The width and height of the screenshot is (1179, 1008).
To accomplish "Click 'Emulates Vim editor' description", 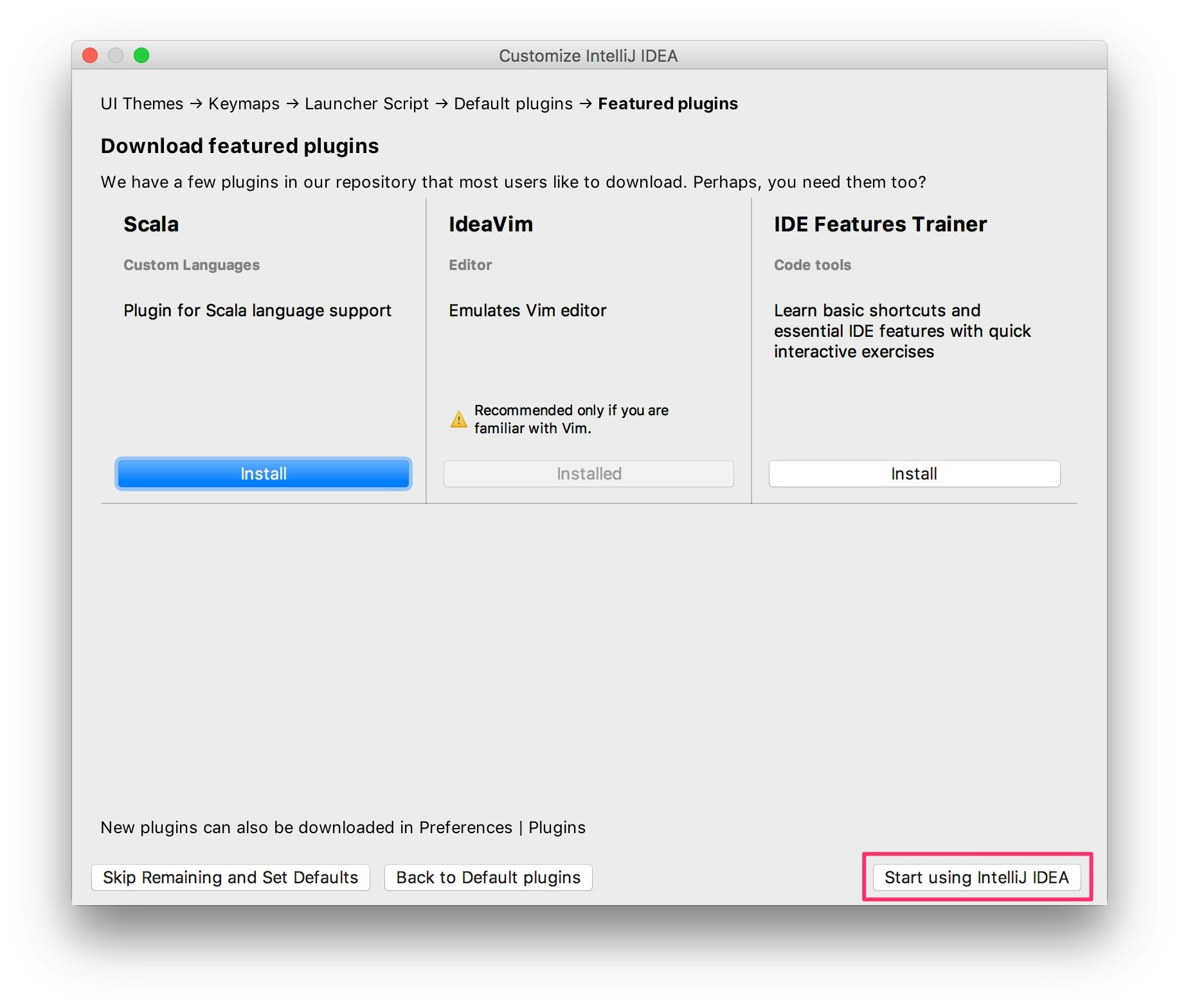I will (528, 310).
